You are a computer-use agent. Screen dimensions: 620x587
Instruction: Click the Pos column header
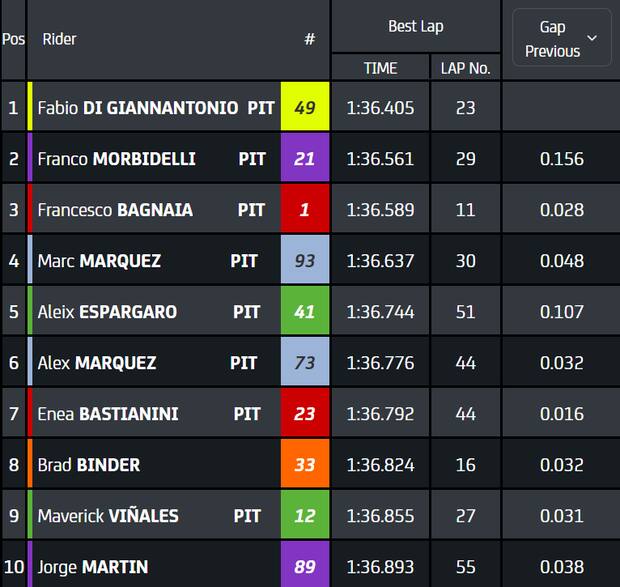pyautogui.click(x=13, y=39)
